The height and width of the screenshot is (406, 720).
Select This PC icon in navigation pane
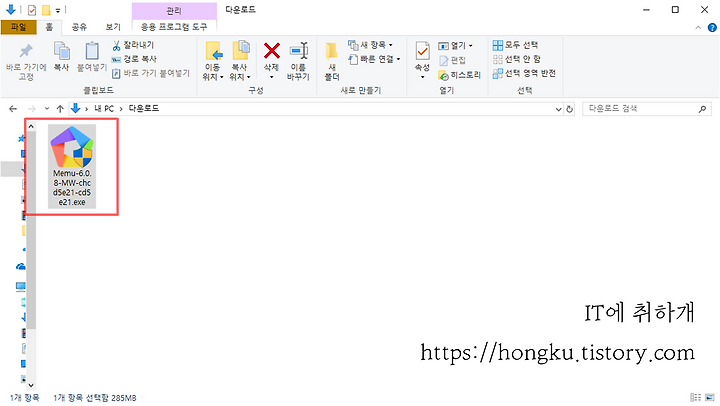[21, 287]
